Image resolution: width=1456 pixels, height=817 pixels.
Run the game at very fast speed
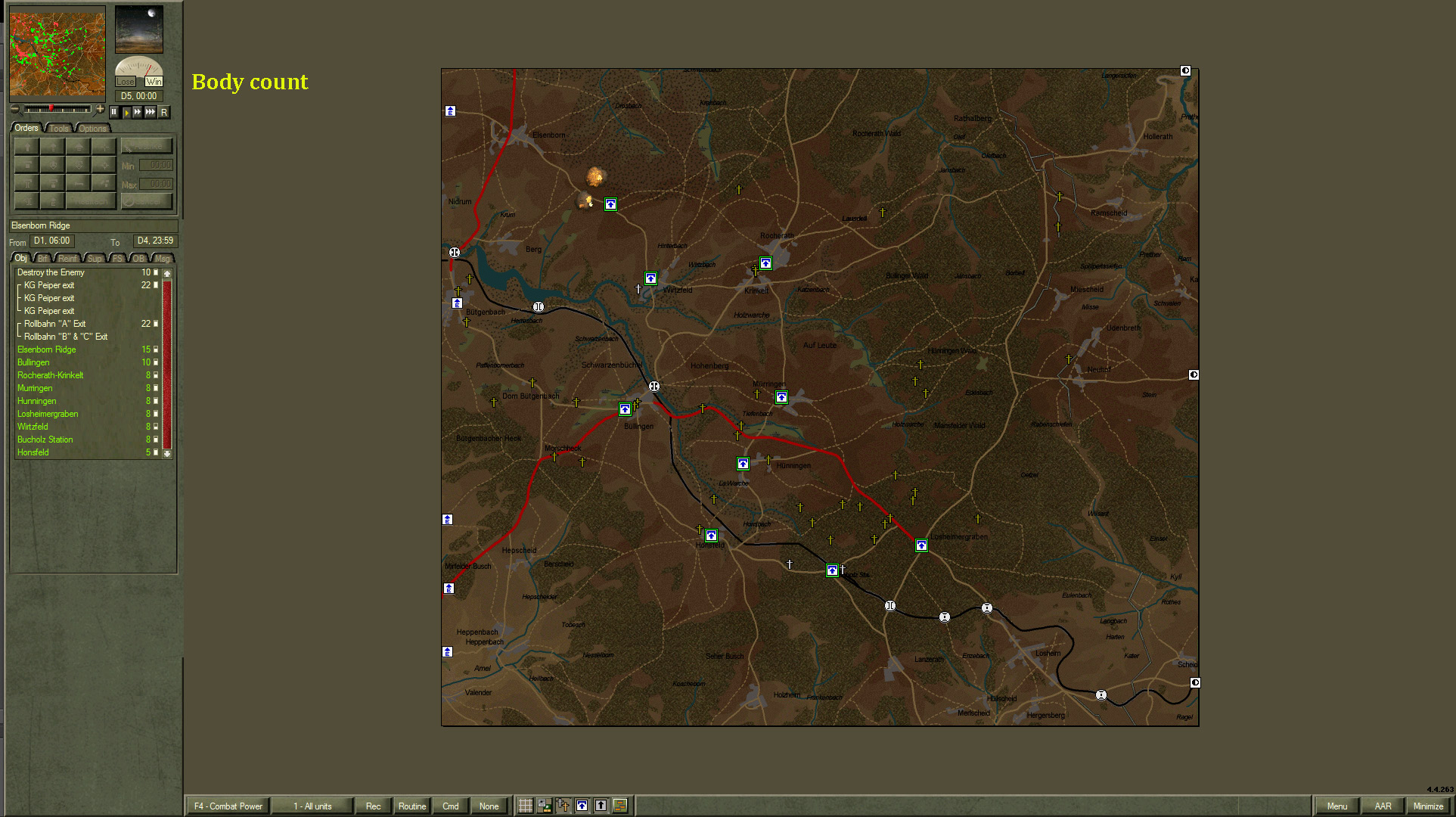tap(151, 112)
